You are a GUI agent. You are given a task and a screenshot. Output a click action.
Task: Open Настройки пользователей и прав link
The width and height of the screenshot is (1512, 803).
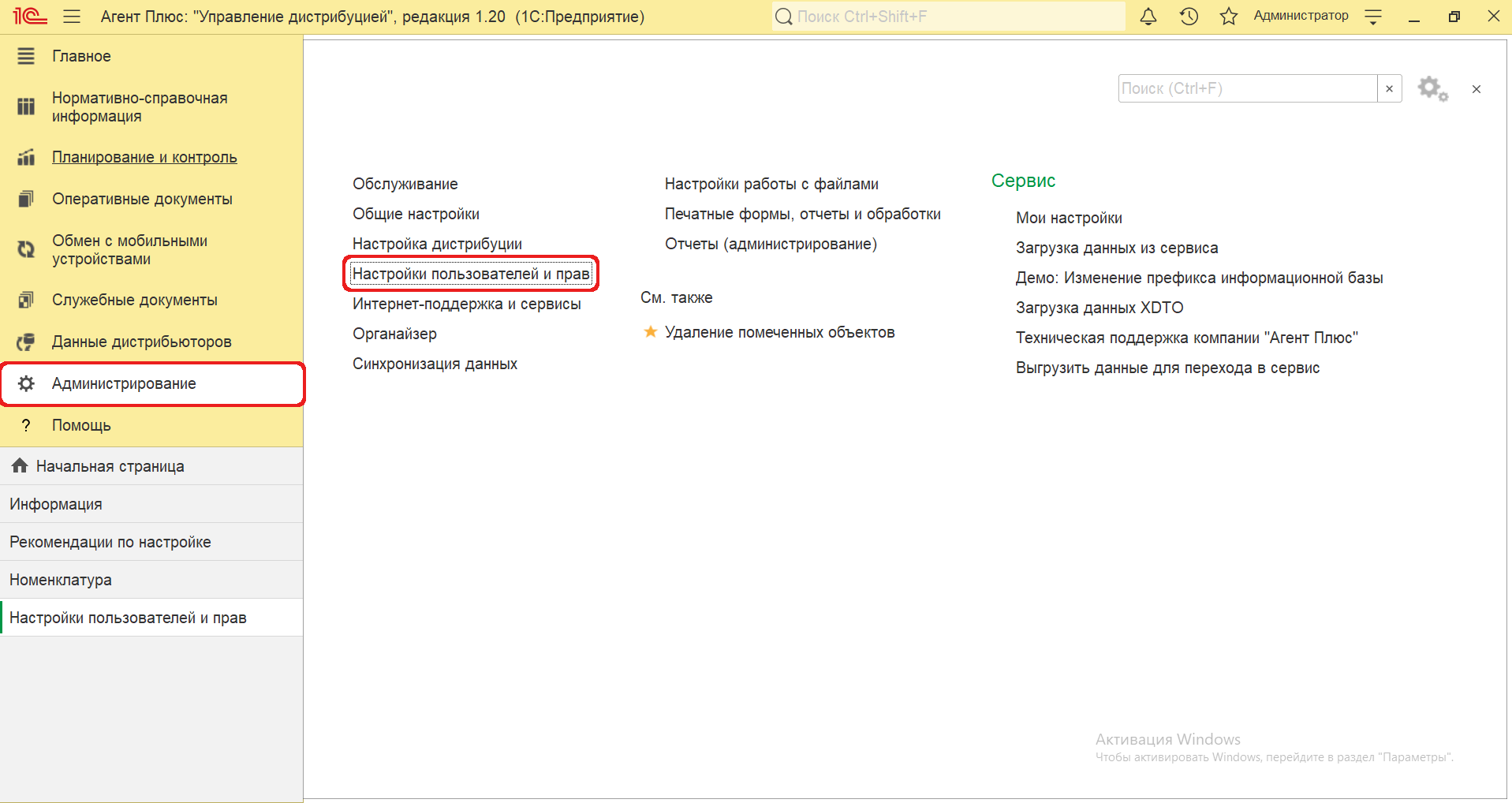pos(471,274)
